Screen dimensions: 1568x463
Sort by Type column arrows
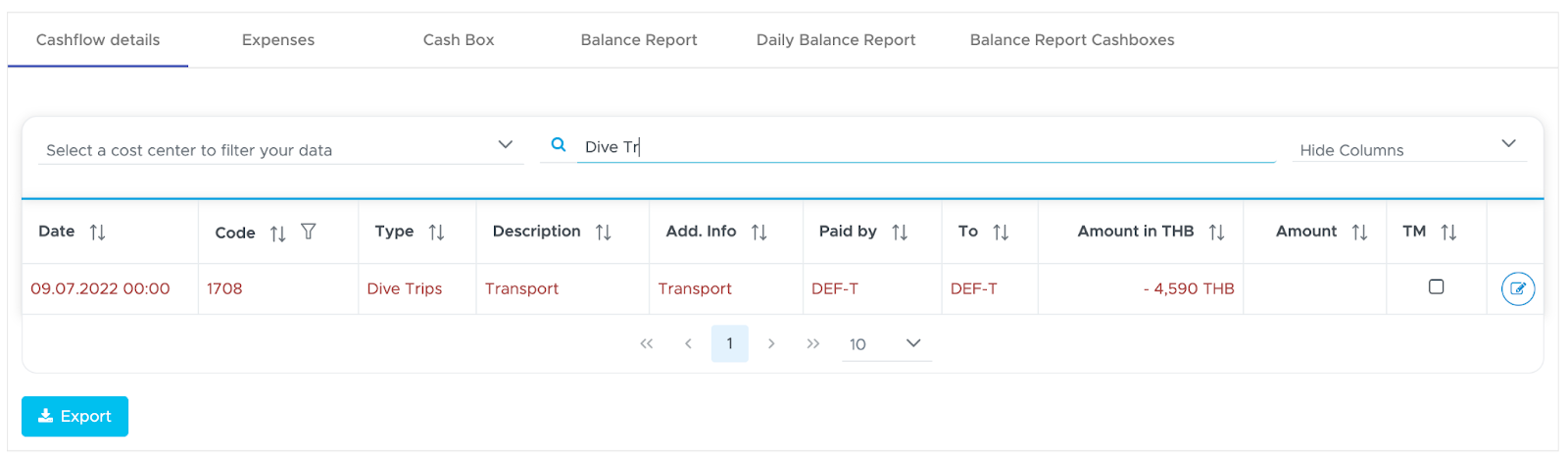coord(437,232)
